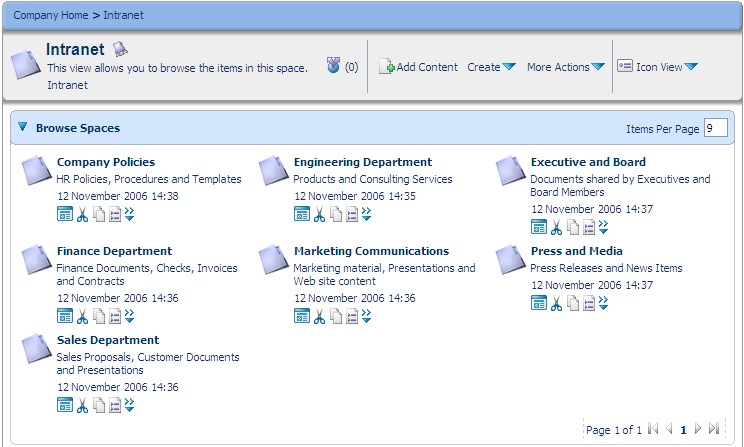Expand more actions for Sales Department
Screen dimensions: 744x447
point(130,405)
